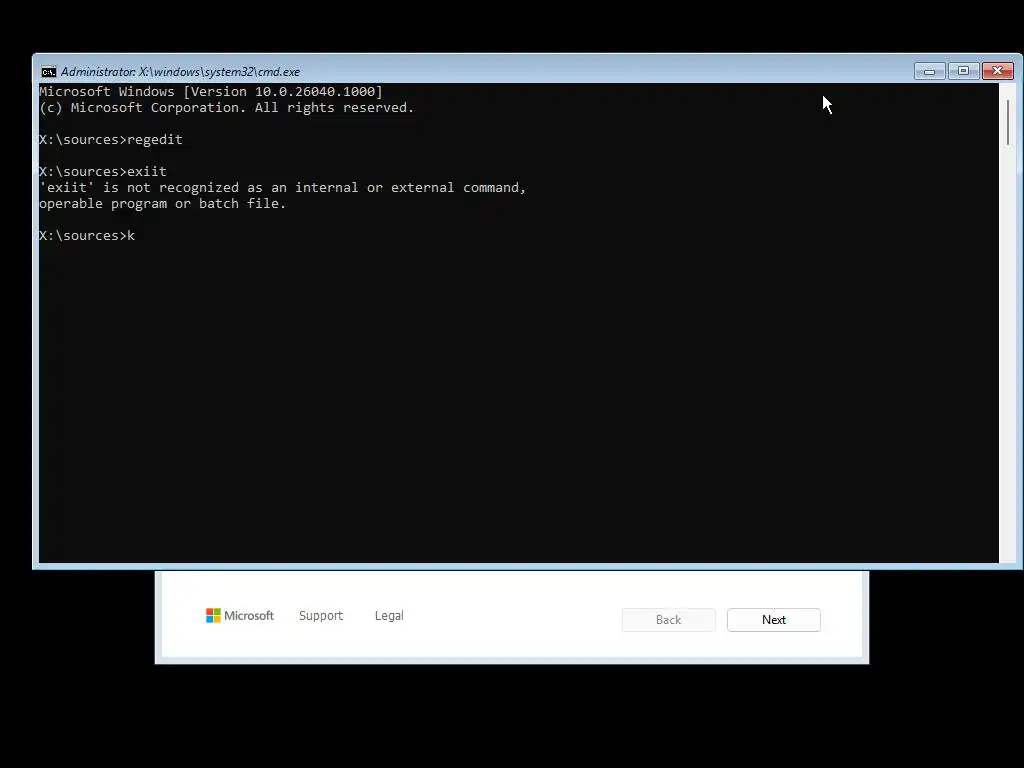1024x768 pixels.
Task: Click the Next button in setup window
Action: 774,620
